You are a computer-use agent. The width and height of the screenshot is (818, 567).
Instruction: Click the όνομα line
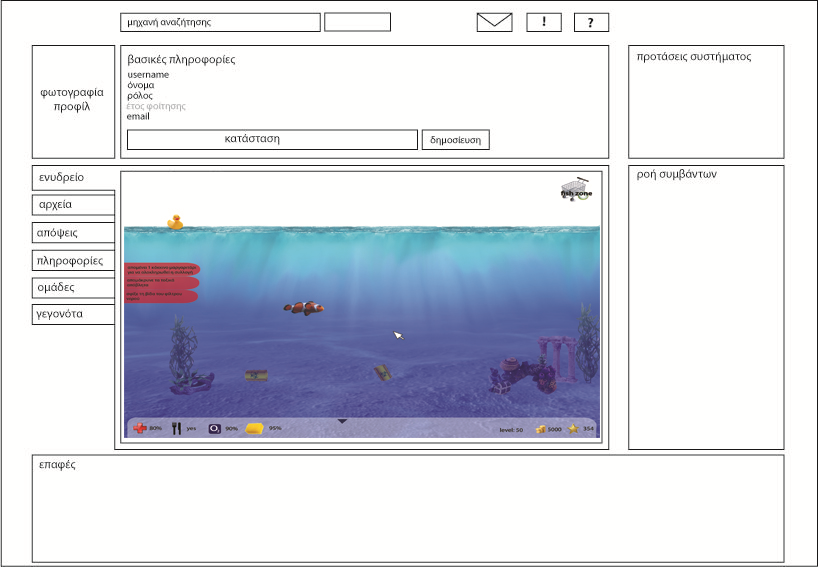pos(141,85)
